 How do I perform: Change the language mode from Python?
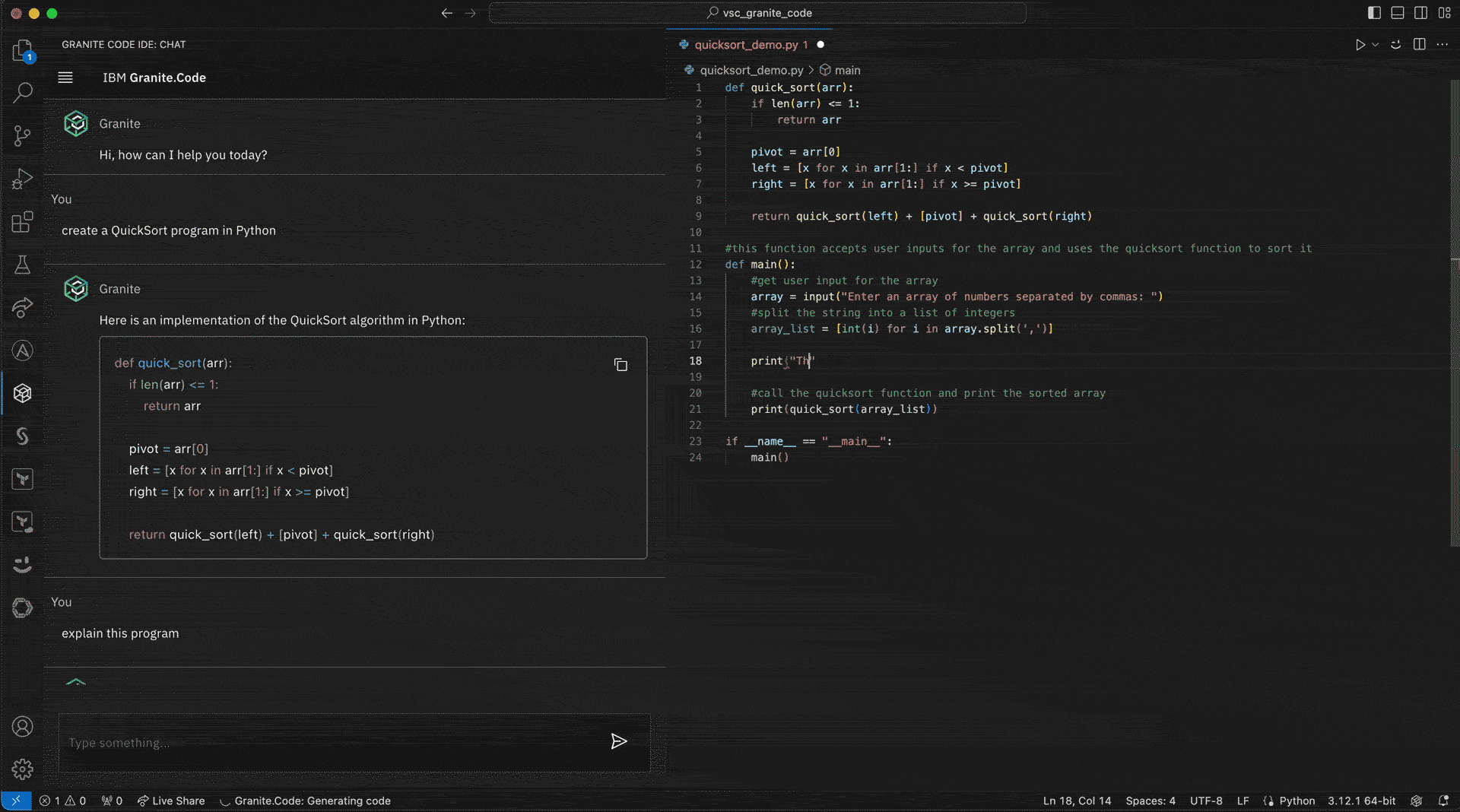pos(1297,801)
